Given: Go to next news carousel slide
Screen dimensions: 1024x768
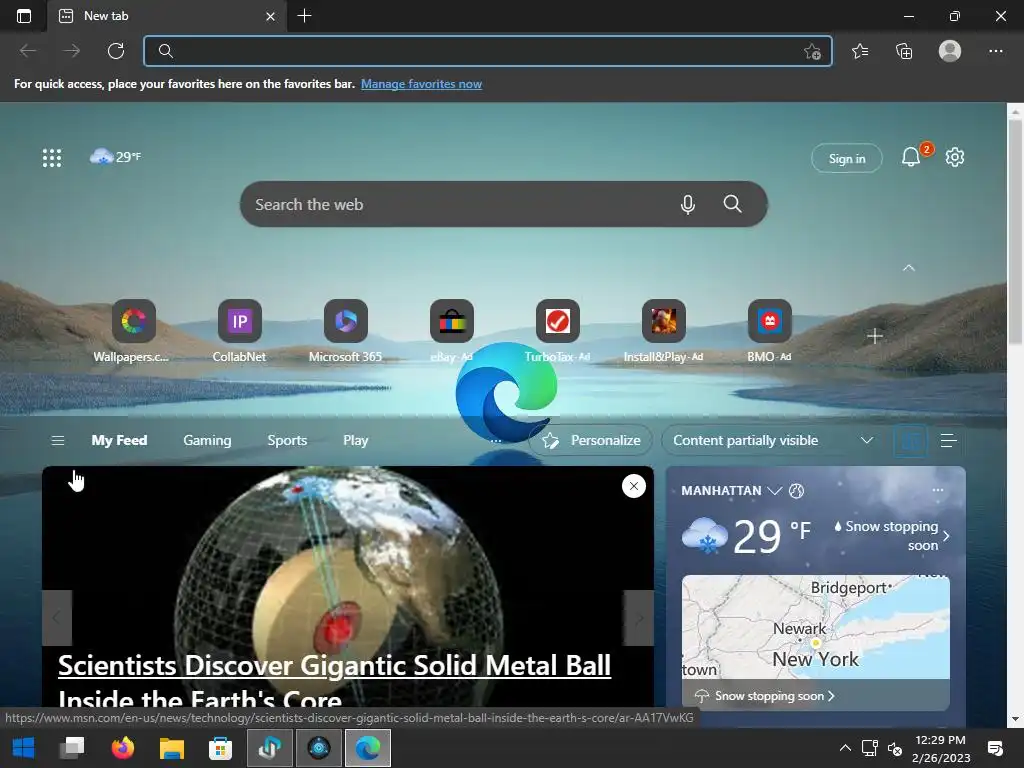Looking at the screenshot, I should coord(639,618).
